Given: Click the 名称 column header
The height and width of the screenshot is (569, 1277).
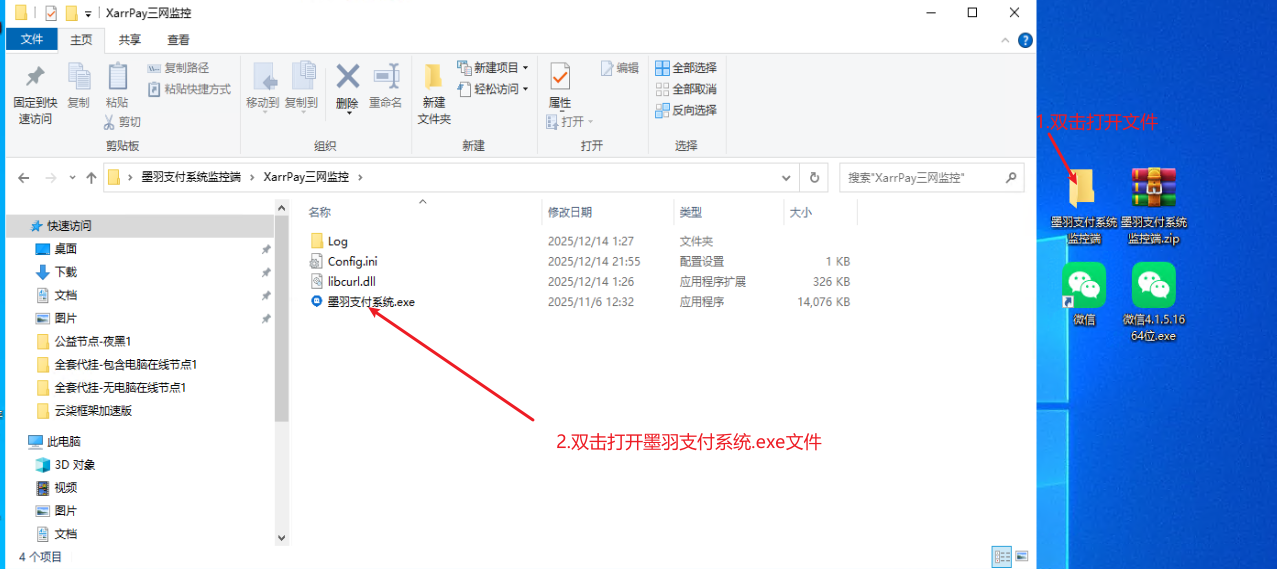Looking at the screenshot, I should tap(320, 213).
